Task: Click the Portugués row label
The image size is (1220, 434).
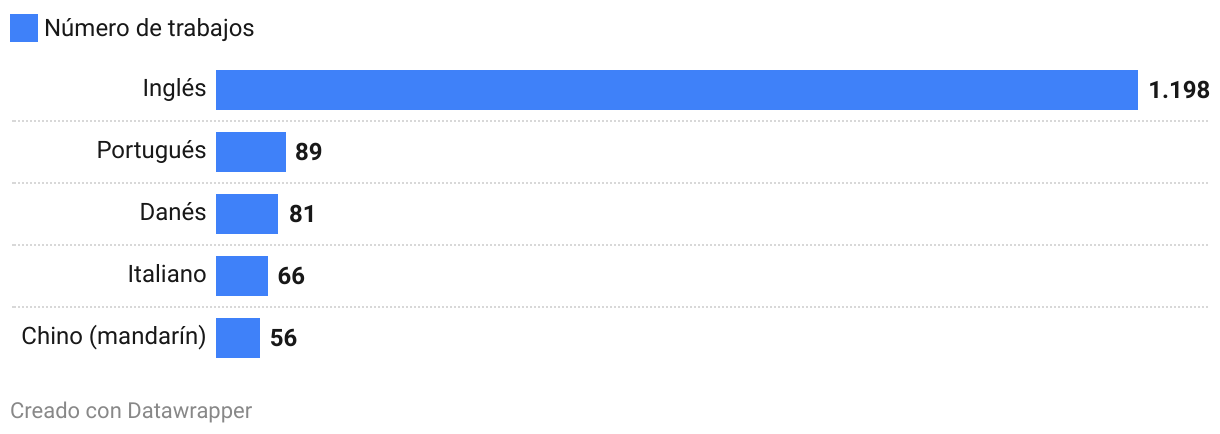Action: pyautogui.click(x=151, y=151)
